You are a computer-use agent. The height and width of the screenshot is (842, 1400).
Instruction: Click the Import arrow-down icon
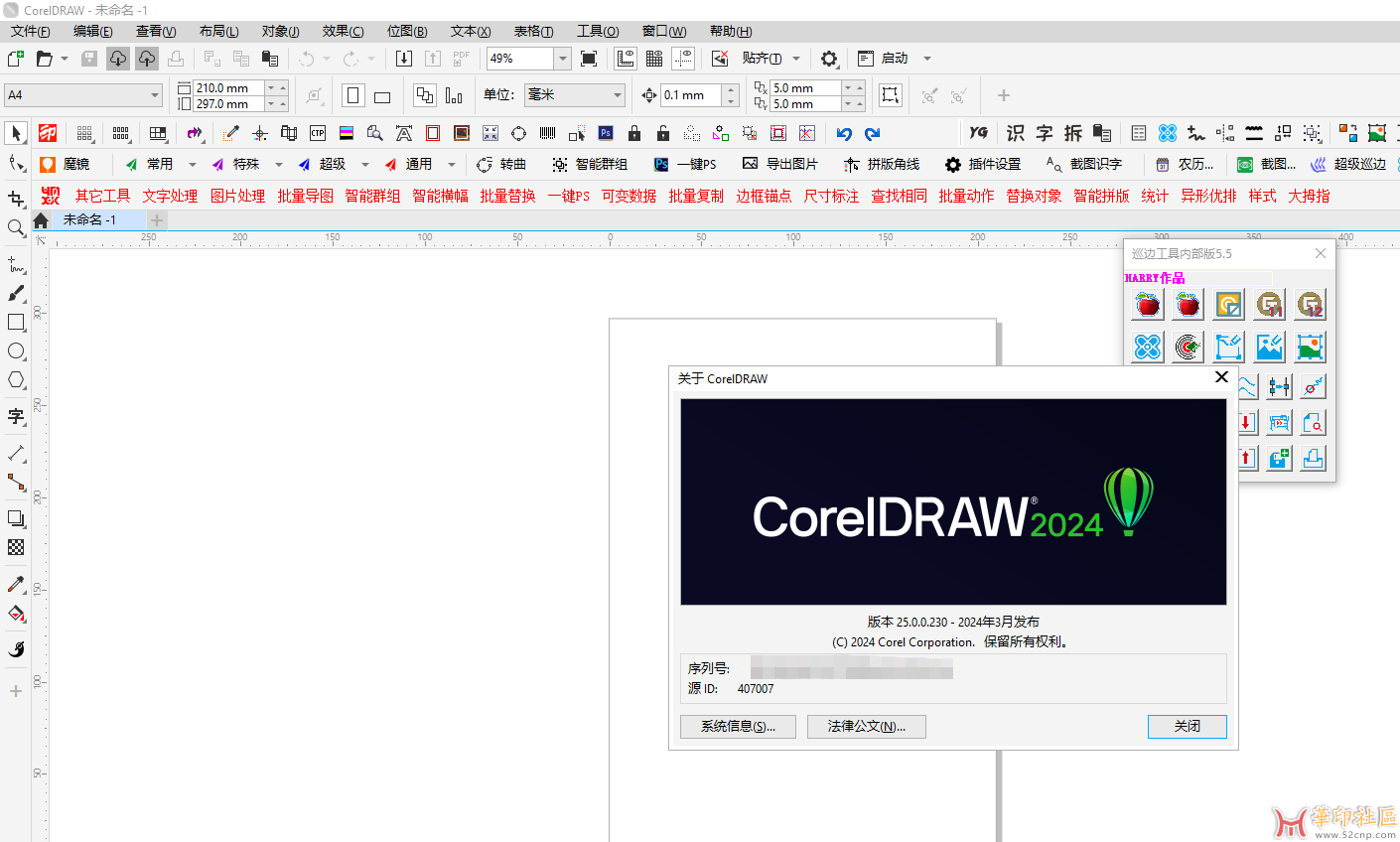click(x=404, y=59)
